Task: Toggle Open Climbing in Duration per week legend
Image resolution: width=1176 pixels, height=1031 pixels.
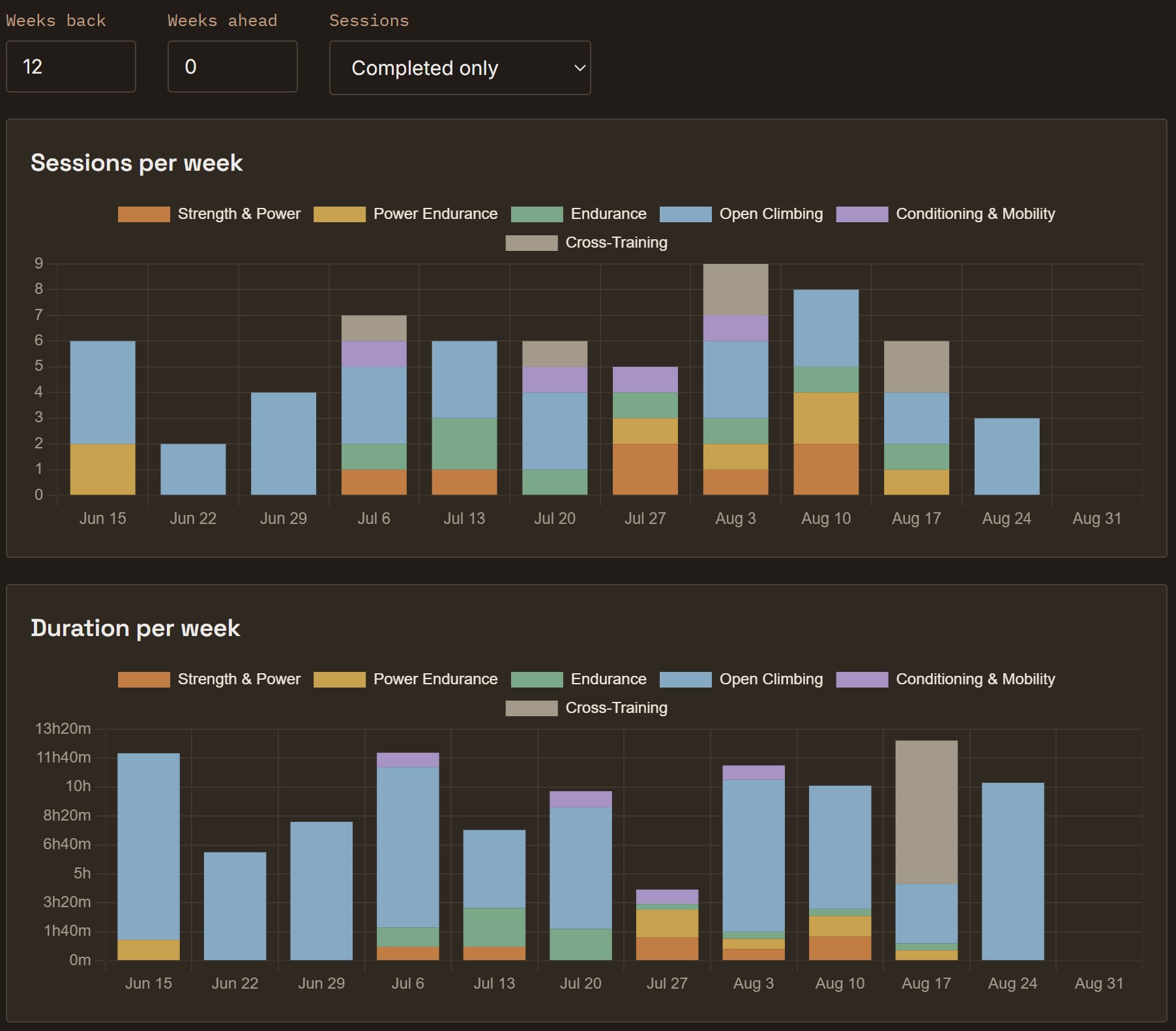Action: coord(741,680)
